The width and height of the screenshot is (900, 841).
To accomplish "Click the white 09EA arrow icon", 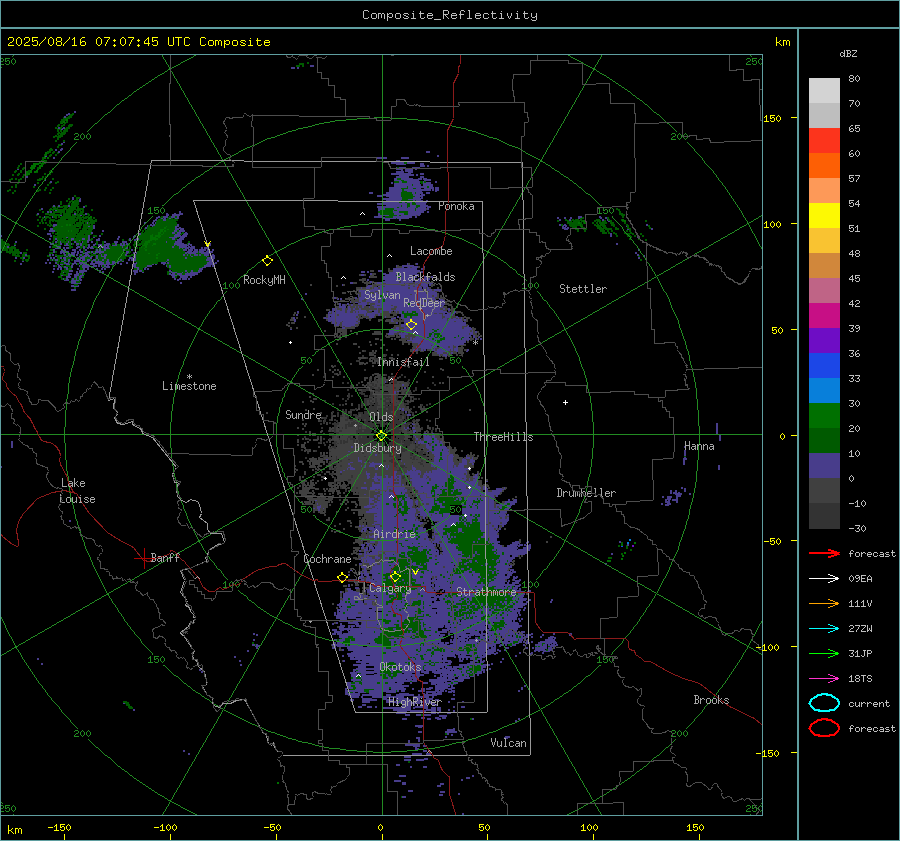I will (824, 578).
